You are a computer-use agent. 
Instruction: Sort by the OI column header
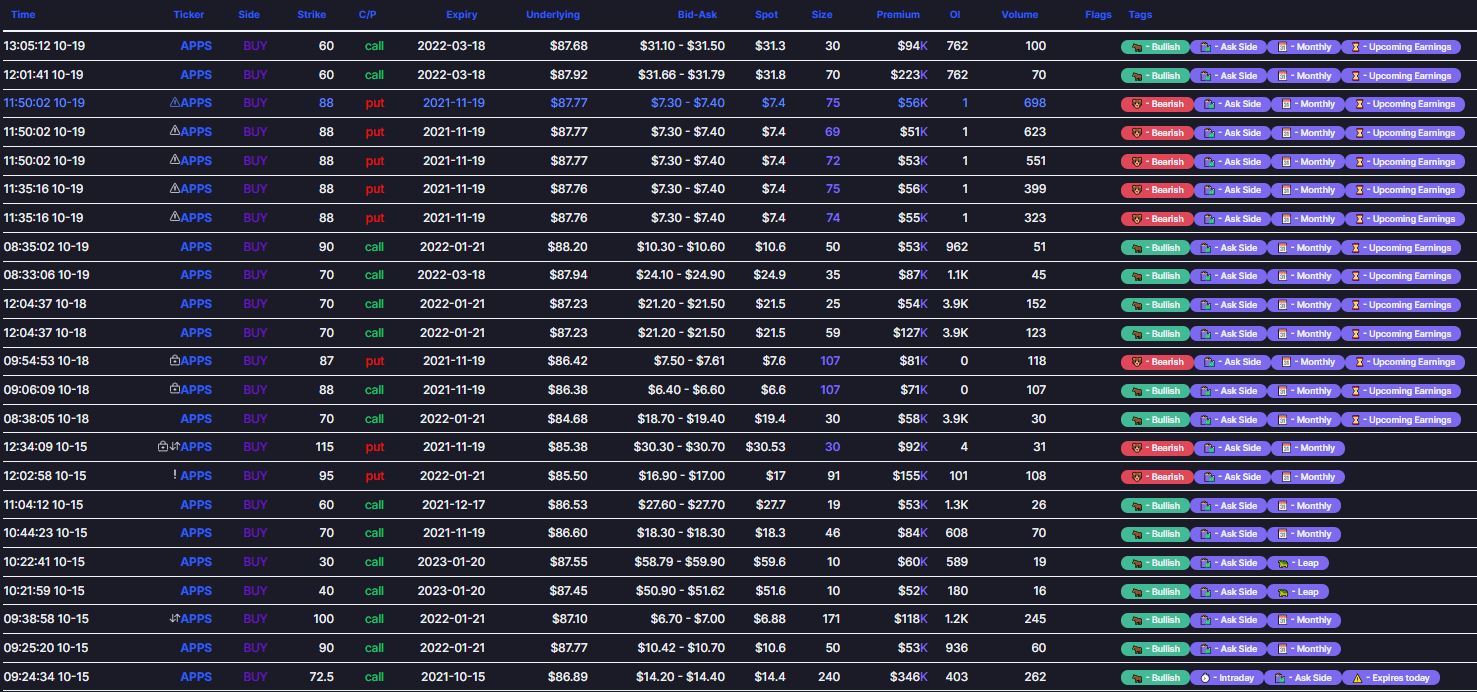(x=955, y=15)
